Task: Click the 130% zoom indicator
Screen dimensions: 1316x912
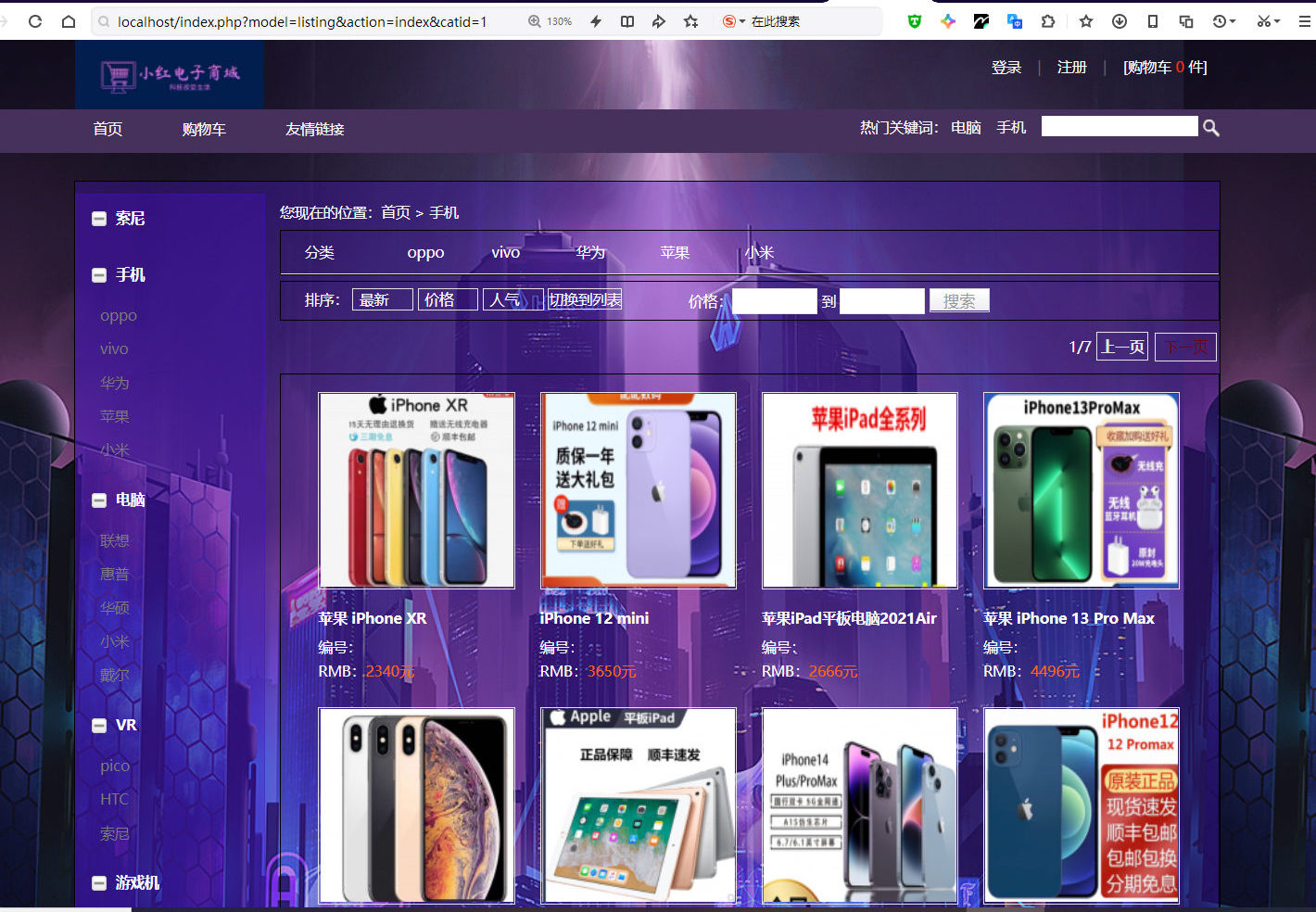Action: coord(550,21)
